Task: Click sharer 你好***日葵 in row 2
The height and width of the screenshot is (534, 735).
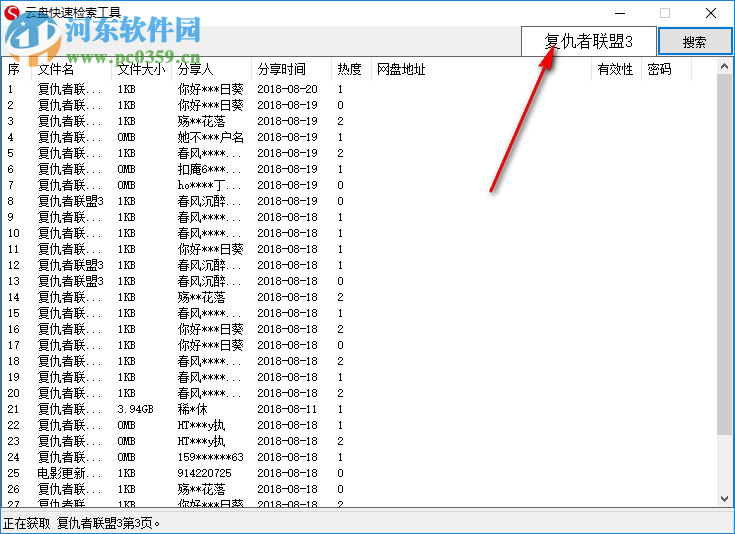Action: tap(210, 105)
